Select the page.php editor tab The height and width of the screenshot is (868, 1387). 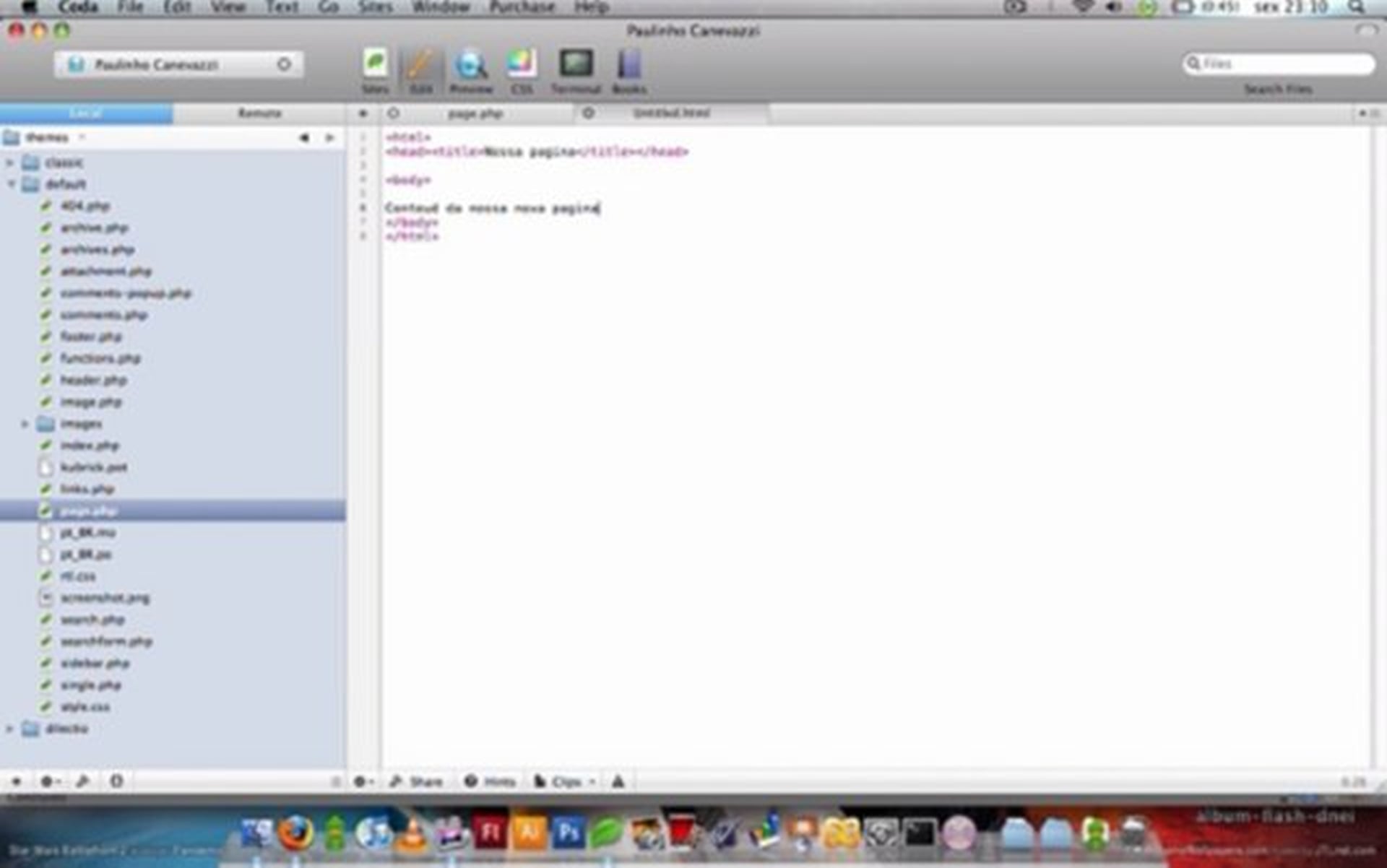tap(476, 113)
